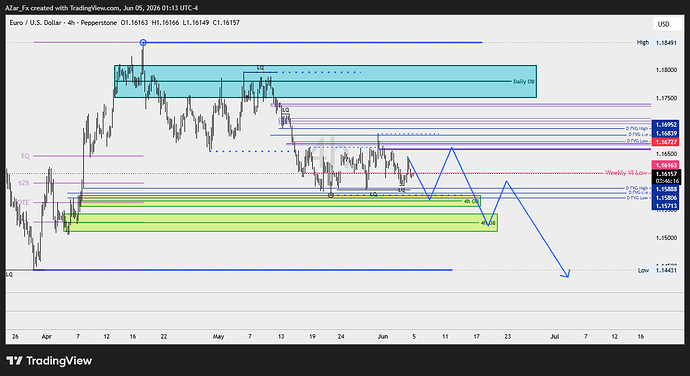Click the 4h OB label in upper green zone
690x376 pixels.
pyautogui.click(x=471, y=201)
